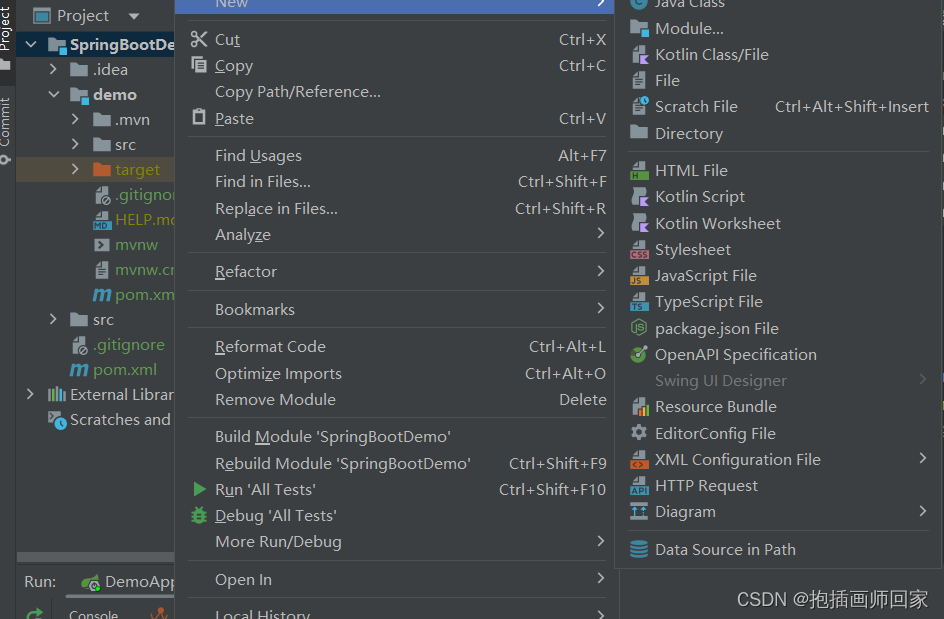Click the JavaScript File icon
Image resolution: width=944 pixels, height=619 pixels.
pos(639,276)
